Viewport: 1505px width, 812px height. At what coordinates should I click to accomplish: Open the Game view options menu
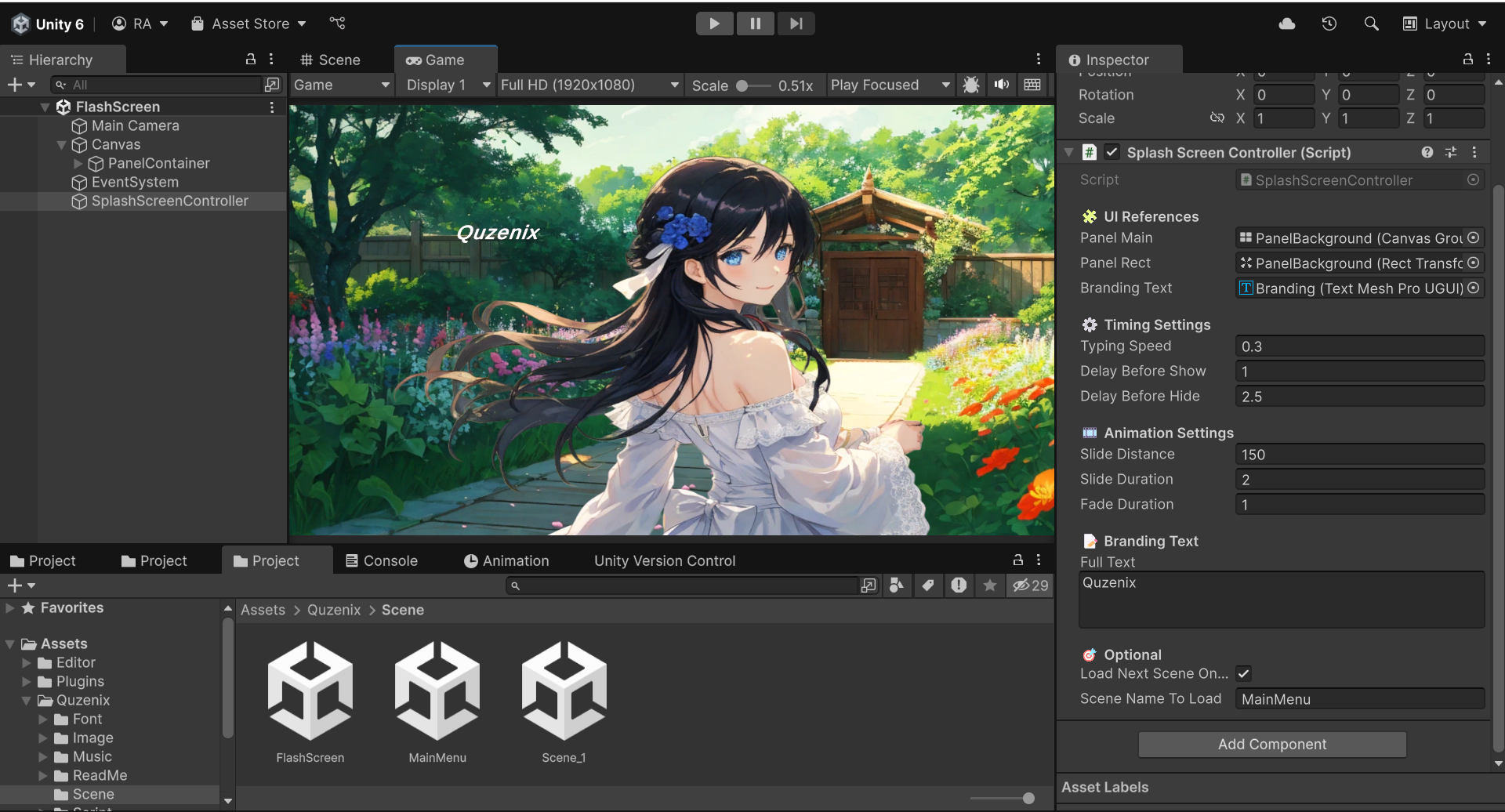tap(1039, 59)
